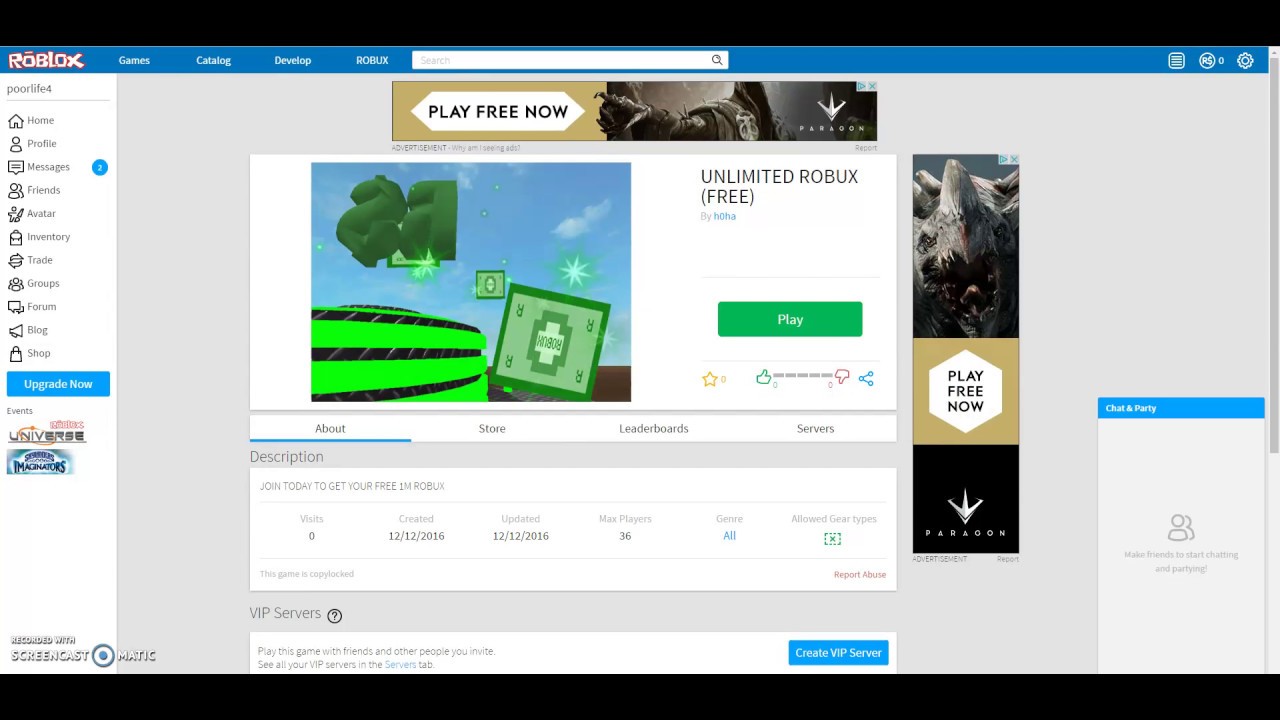
Task: Switch to the Store tab
Action: (x=492, y=428)
